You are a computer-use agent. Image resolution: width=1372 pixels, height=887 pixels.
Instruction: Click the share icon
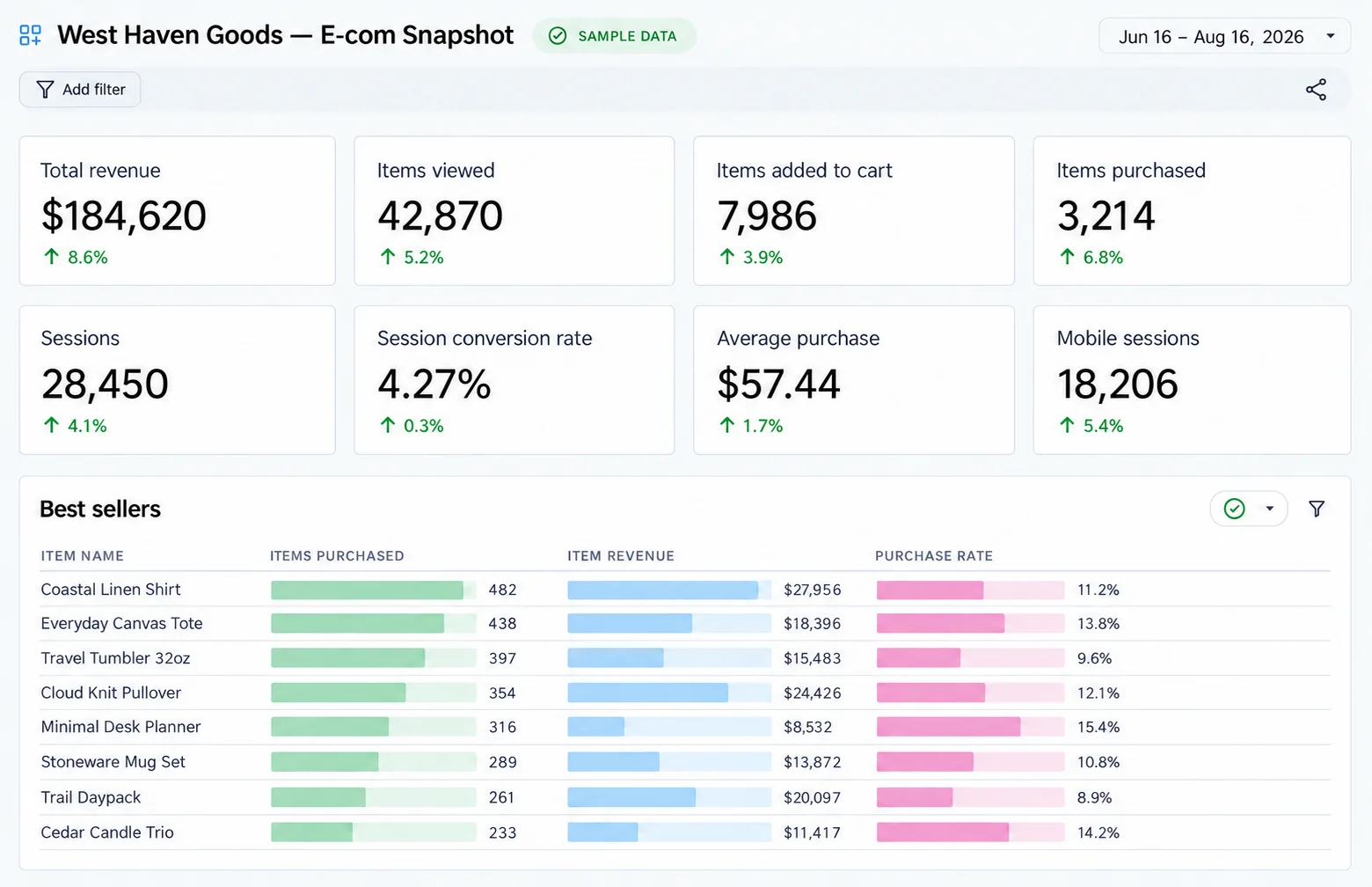click(x=1316, y=90)
